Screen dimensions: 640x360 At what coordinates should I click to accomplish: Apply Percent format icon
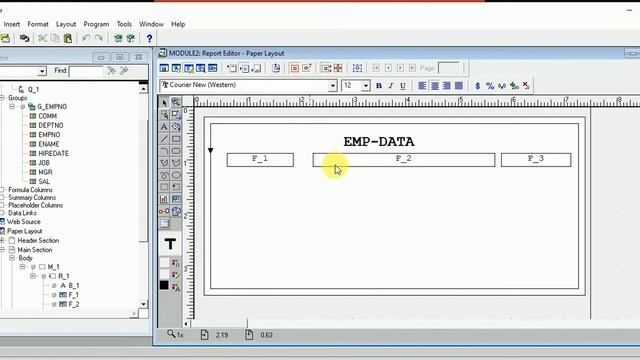[490, 86]
